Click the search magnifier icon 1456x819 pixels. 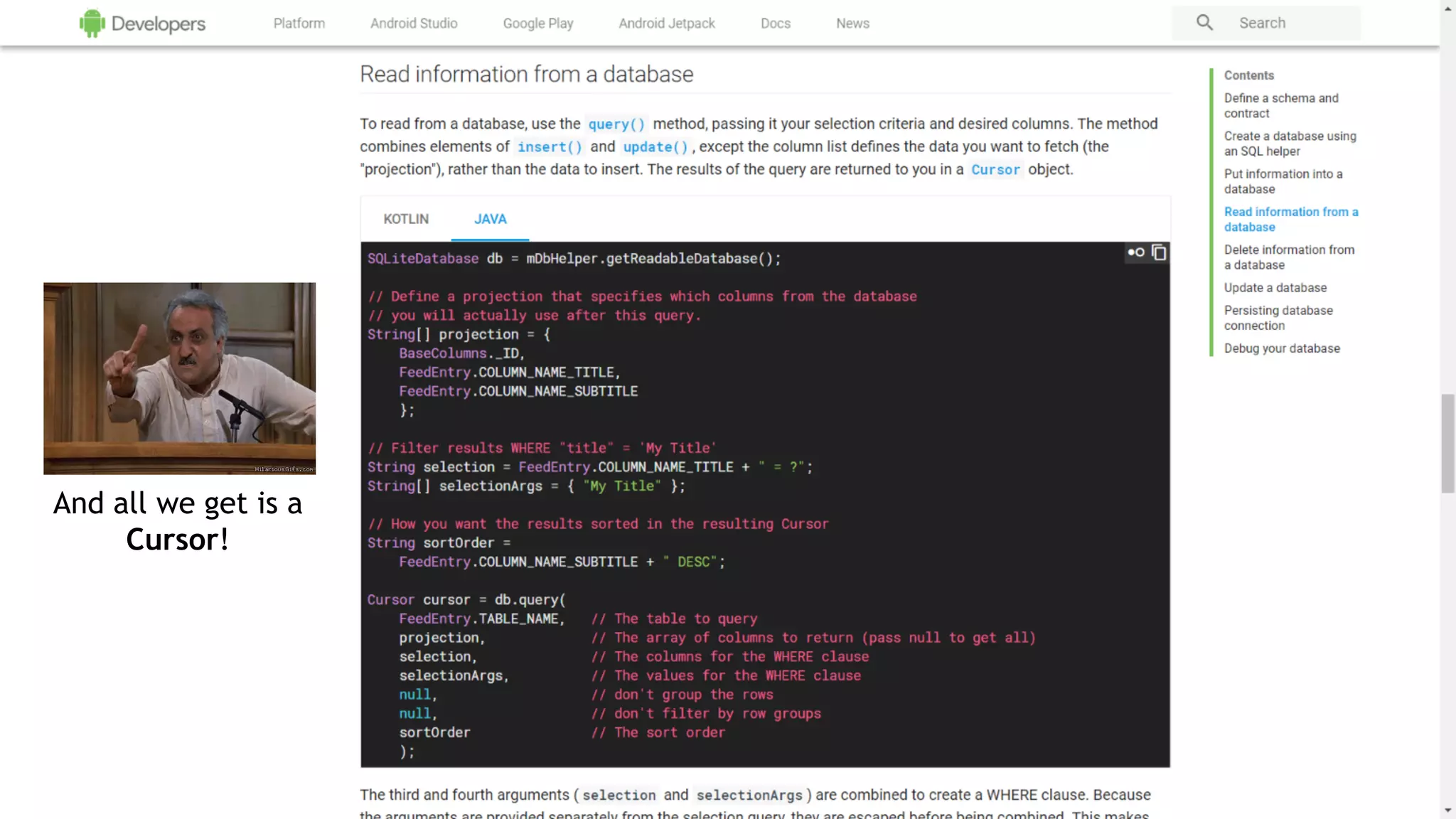click(x=1204, y=23)
